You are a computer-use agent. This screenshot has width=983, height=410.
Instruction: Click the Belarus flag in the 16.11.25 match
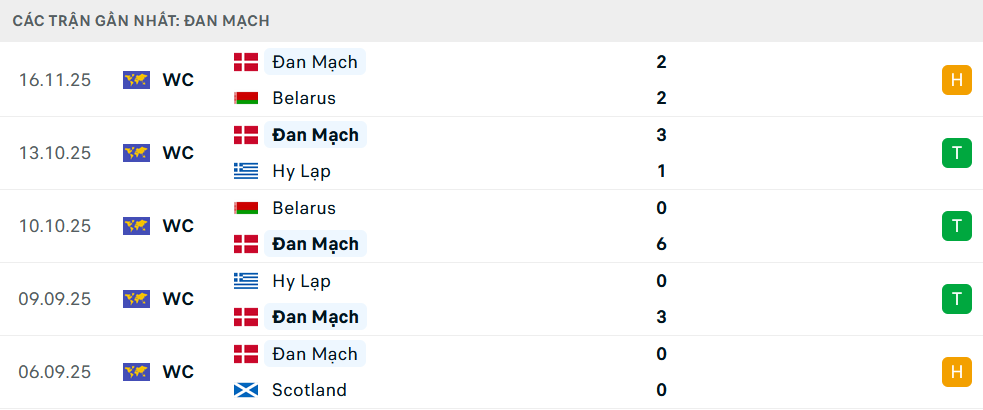[x=245, y=98]
